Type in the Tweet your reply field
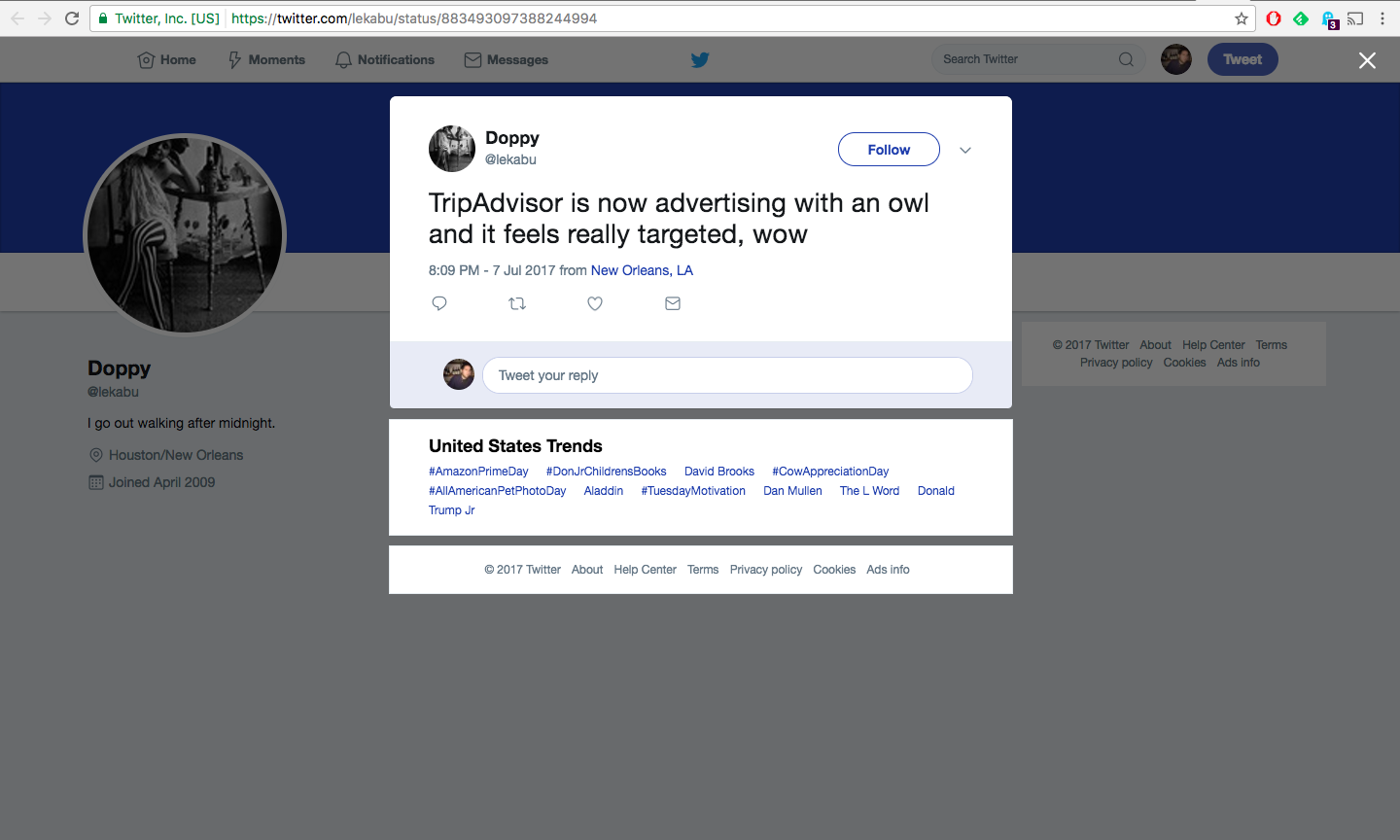Screen dimensions: 1400x840 [x=727, y=375]
